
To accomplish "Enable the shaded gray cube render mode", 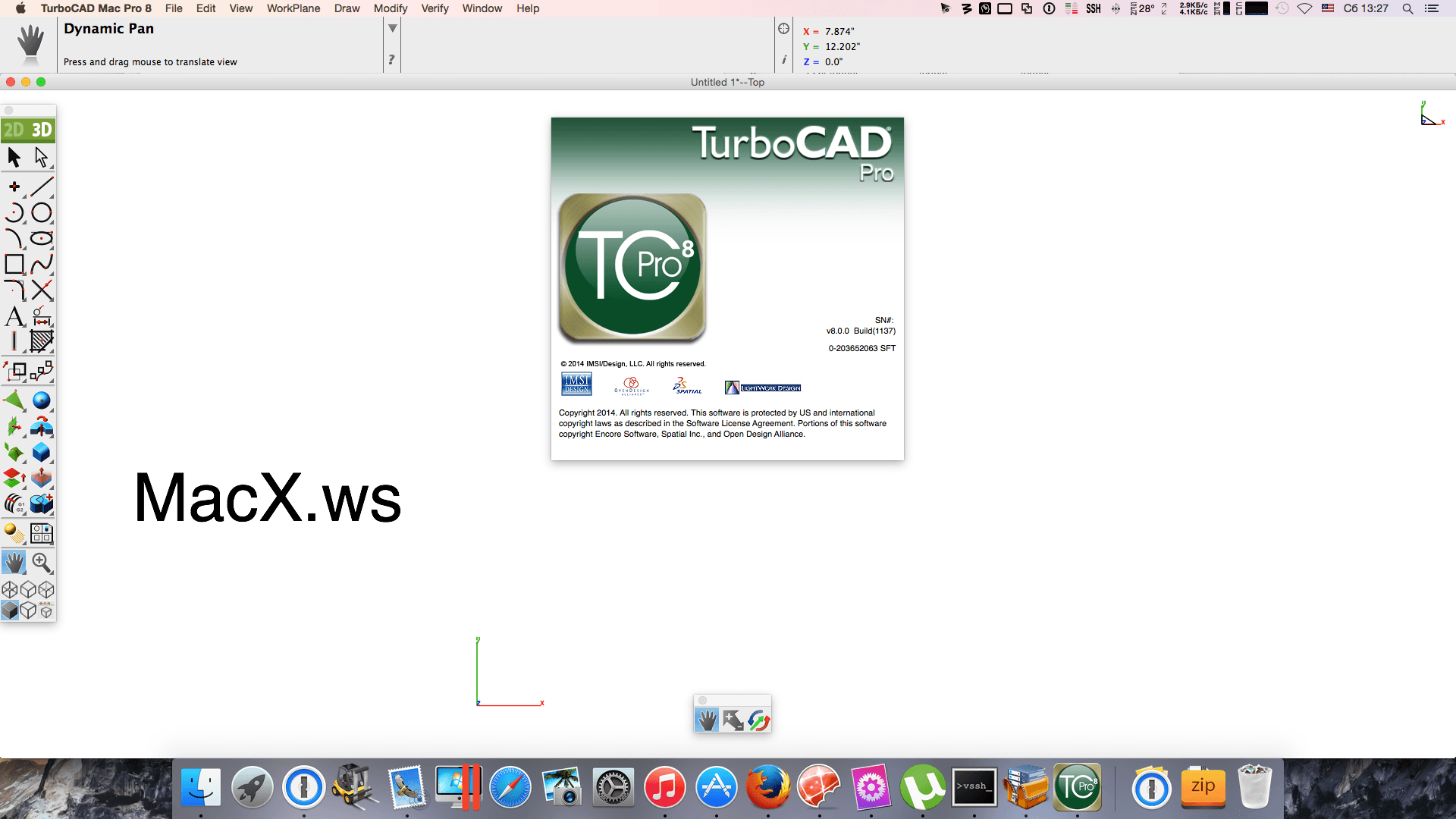I will [10, 610].
